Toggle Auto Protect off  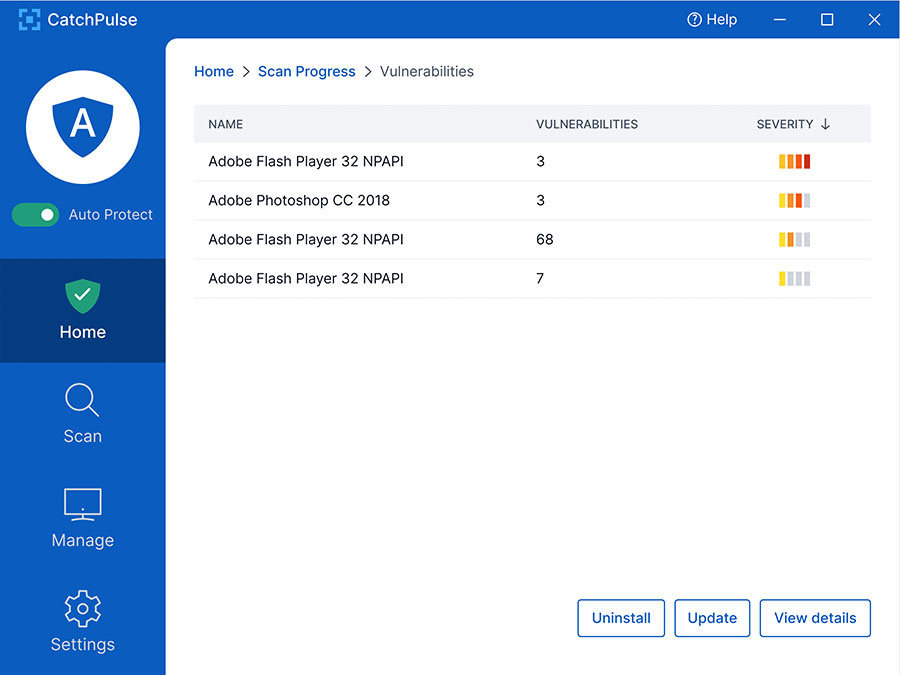pyautogui.click(x=36, y=214)
